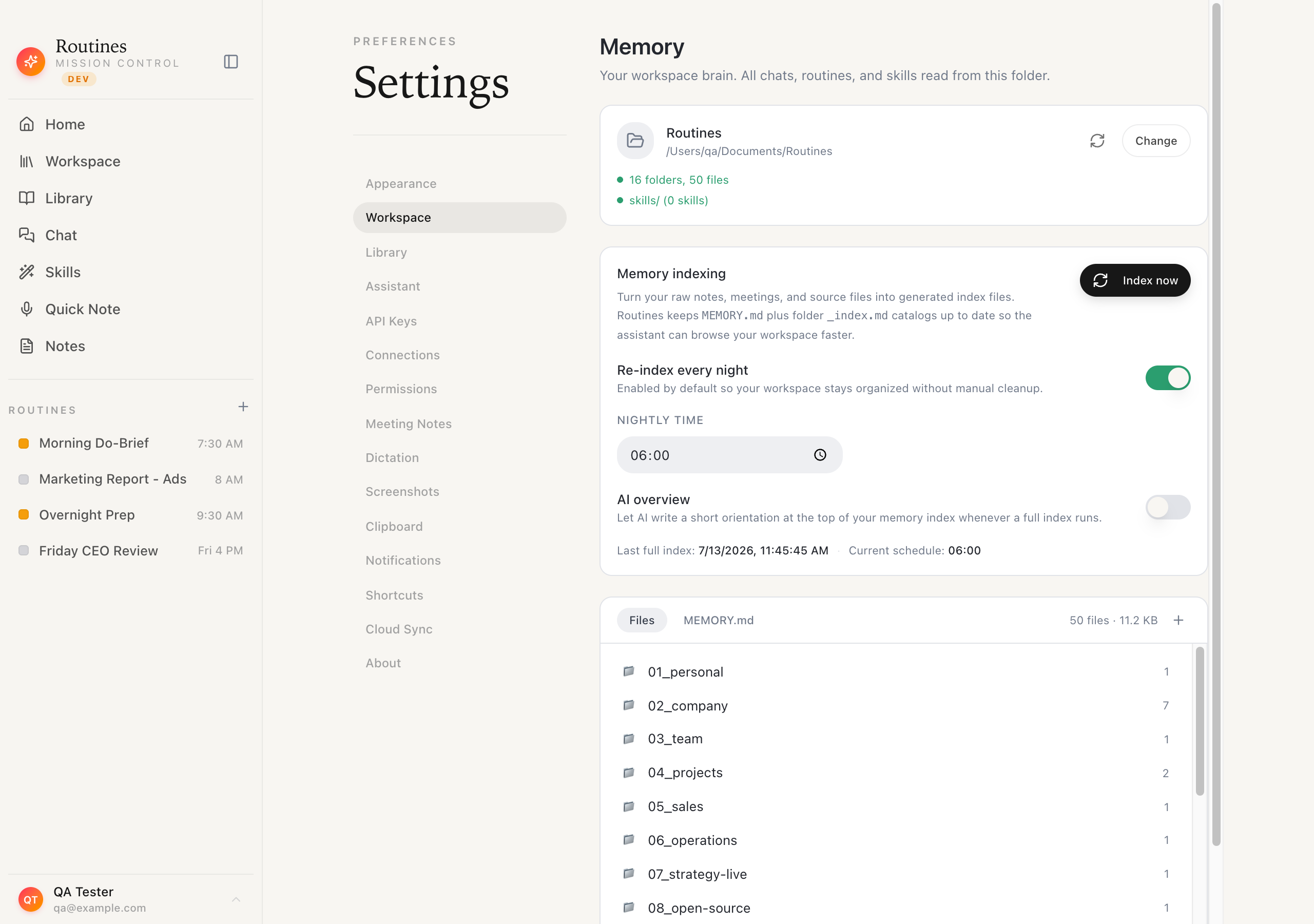Open the Screenshots settings section

point(459,492)
